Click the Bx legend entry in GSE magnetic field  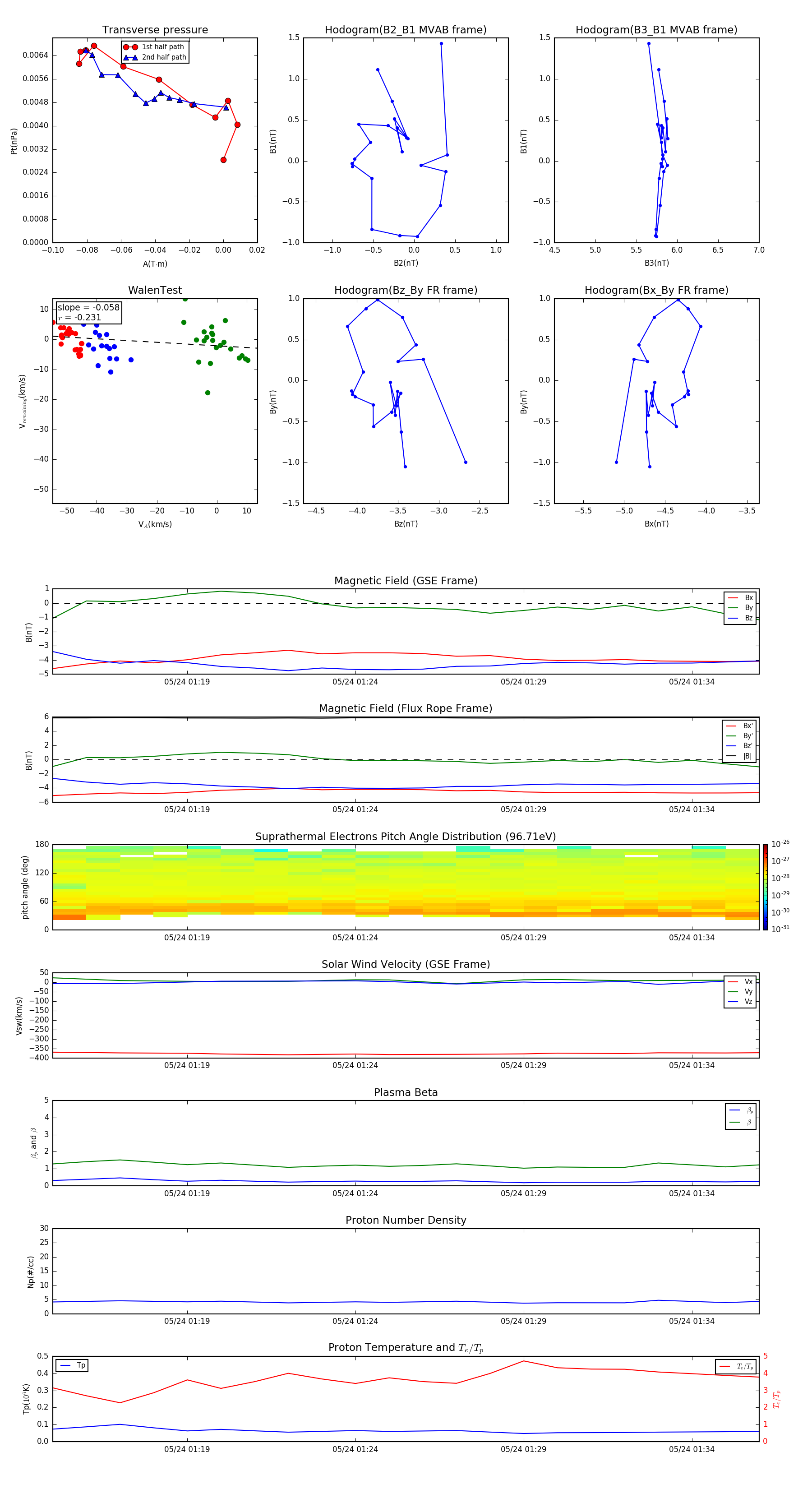coord(741,598)
